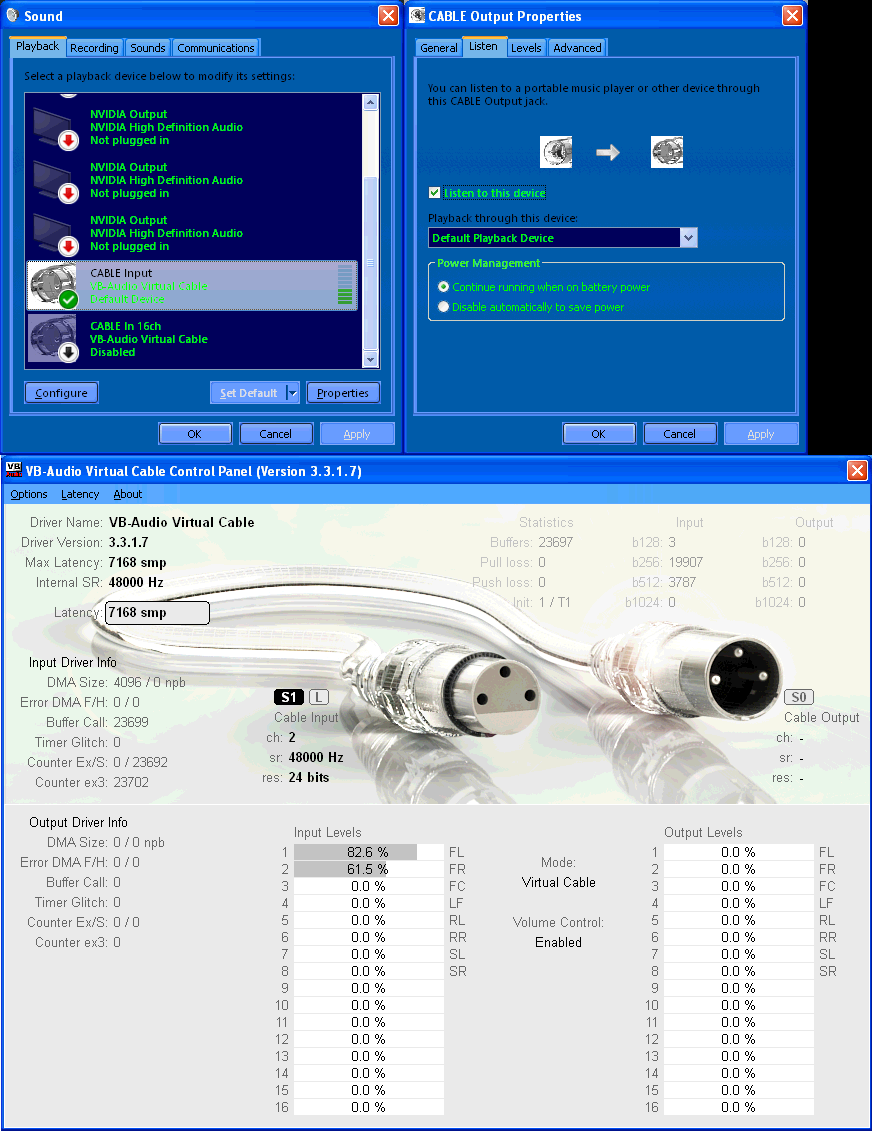Click the Virtual Cable mode label
Image resolution: width=872 pixels, height=1132 pixels.
coord(559,882)
